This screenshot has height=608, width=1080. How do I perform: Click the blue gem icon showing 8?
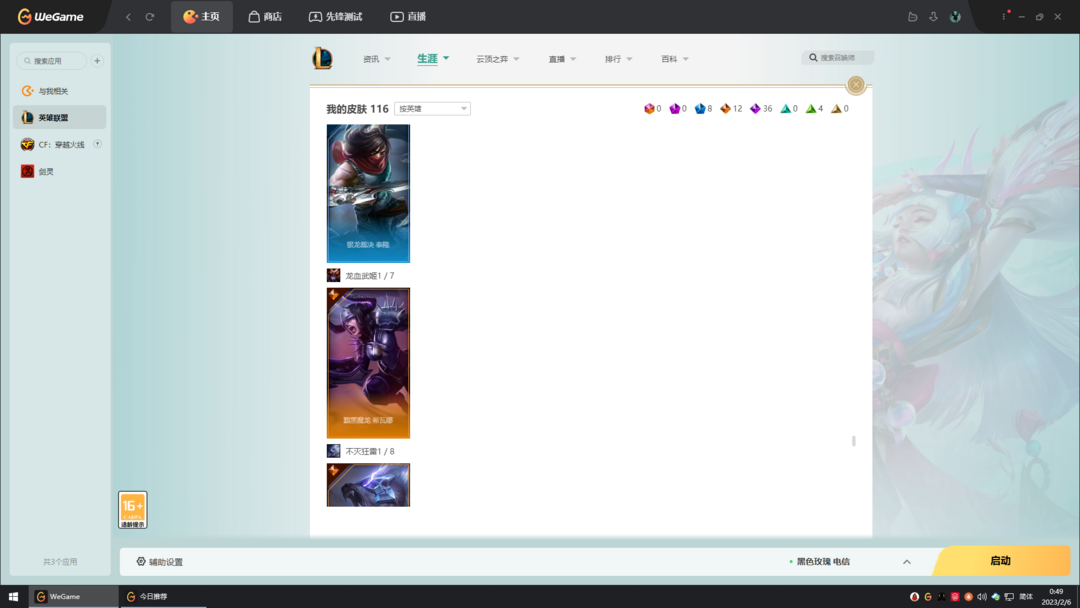(x=700, y=109)
